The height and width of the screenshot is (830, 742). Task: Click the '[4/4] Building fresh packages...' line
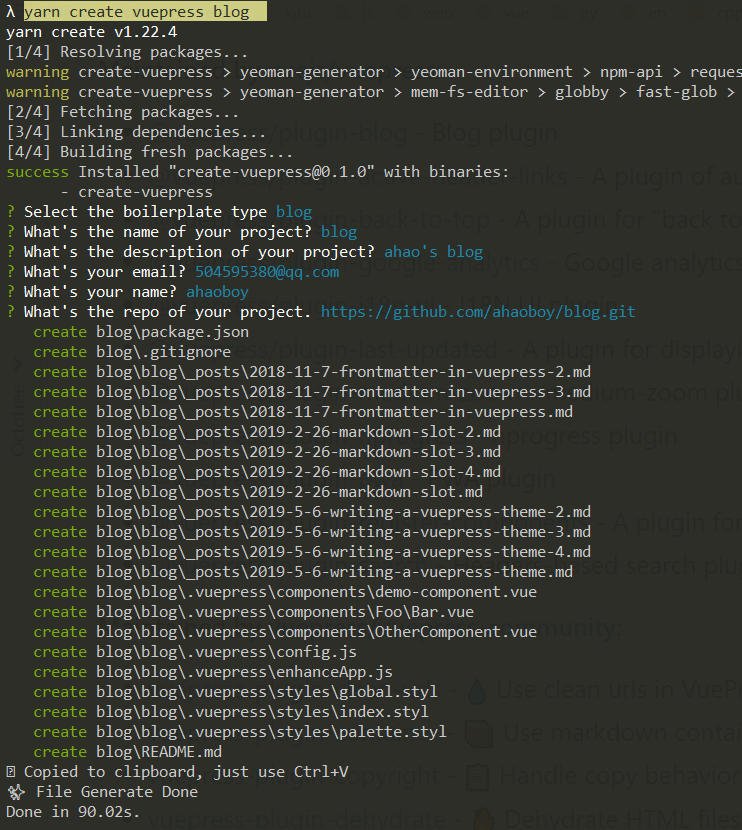coord(150,152)
